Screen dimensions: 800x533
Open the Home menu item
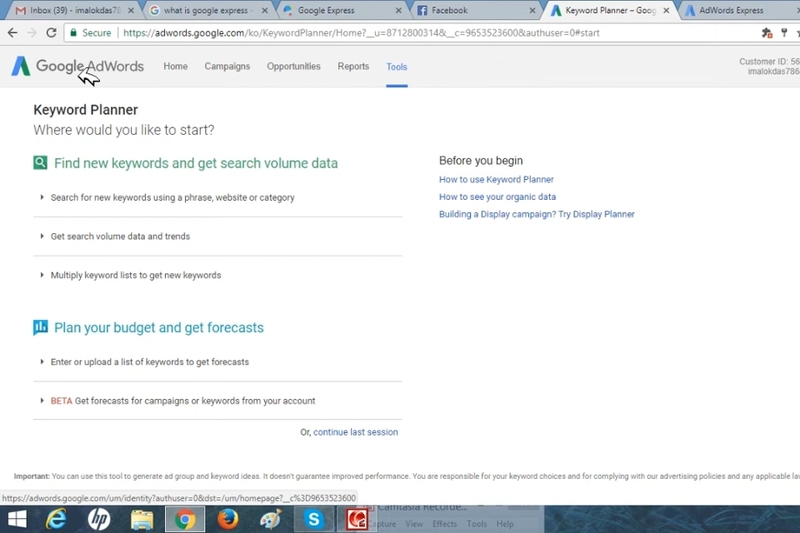pos(176,66)
